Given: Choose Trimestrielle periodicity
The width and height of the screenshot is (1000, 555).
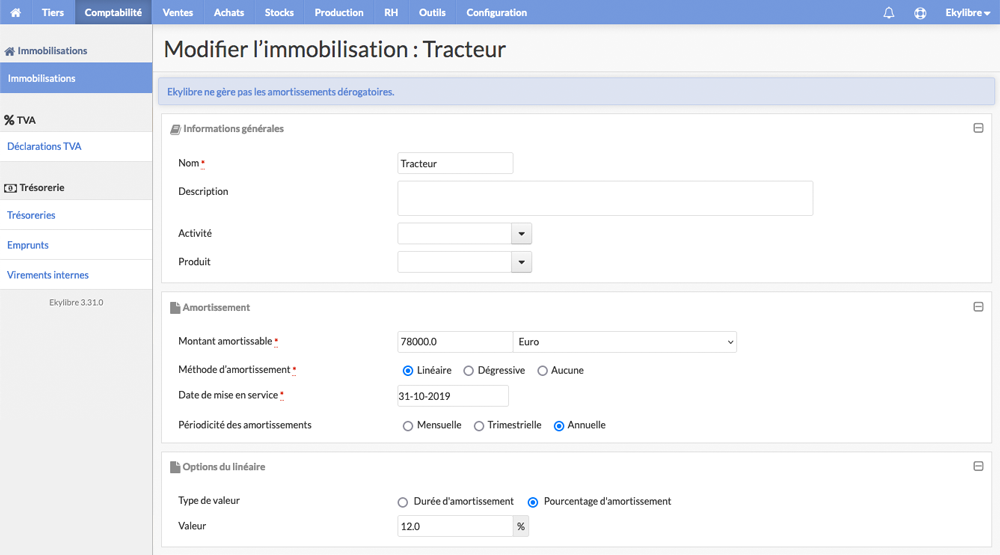Looking at the screenshot, I should pyautogui.click(x=478, y=426).
